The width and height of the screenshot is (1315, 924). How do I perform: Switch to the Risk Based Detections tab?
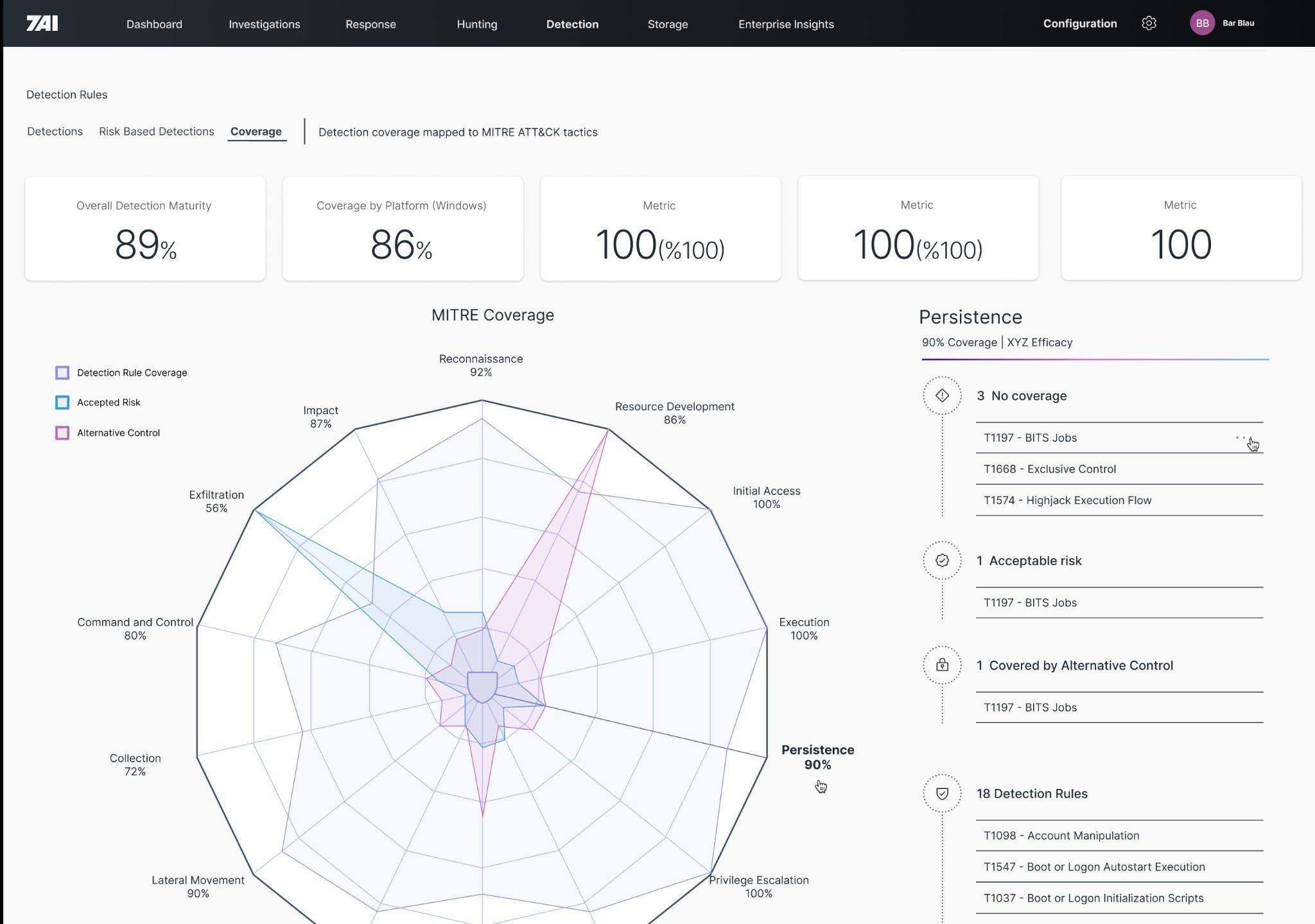click(x=157, y=131)
